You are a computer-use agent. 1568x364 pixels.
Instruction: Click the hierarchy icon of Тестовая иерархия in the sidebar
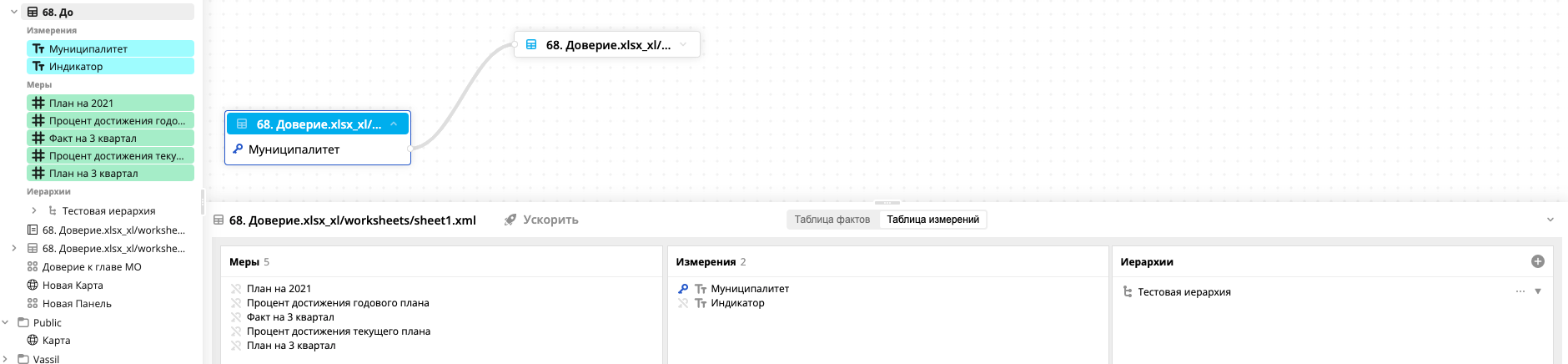point(53,210)
